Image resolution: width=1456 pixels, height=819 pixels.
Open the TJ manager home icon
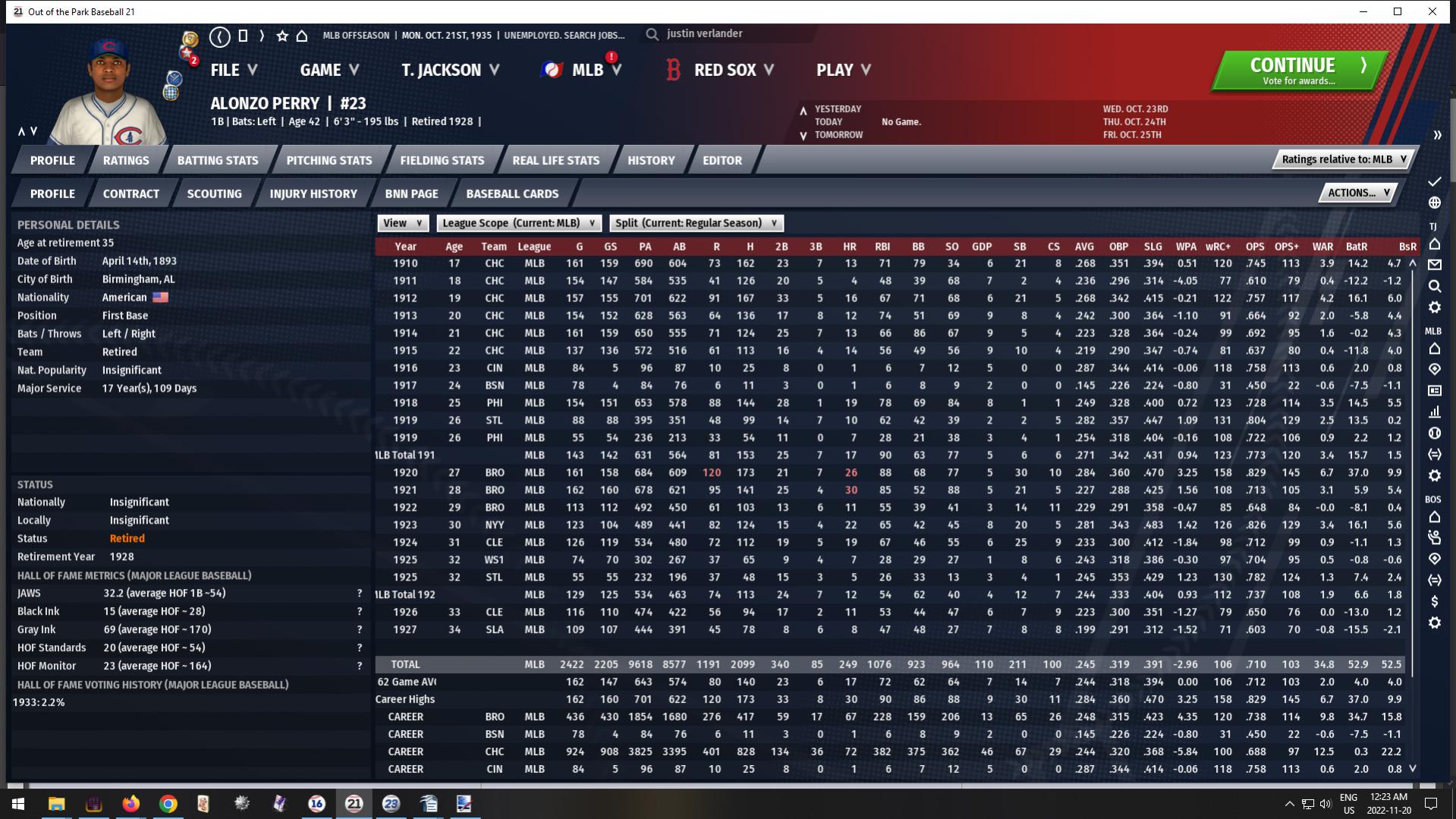click(1434, 244)
